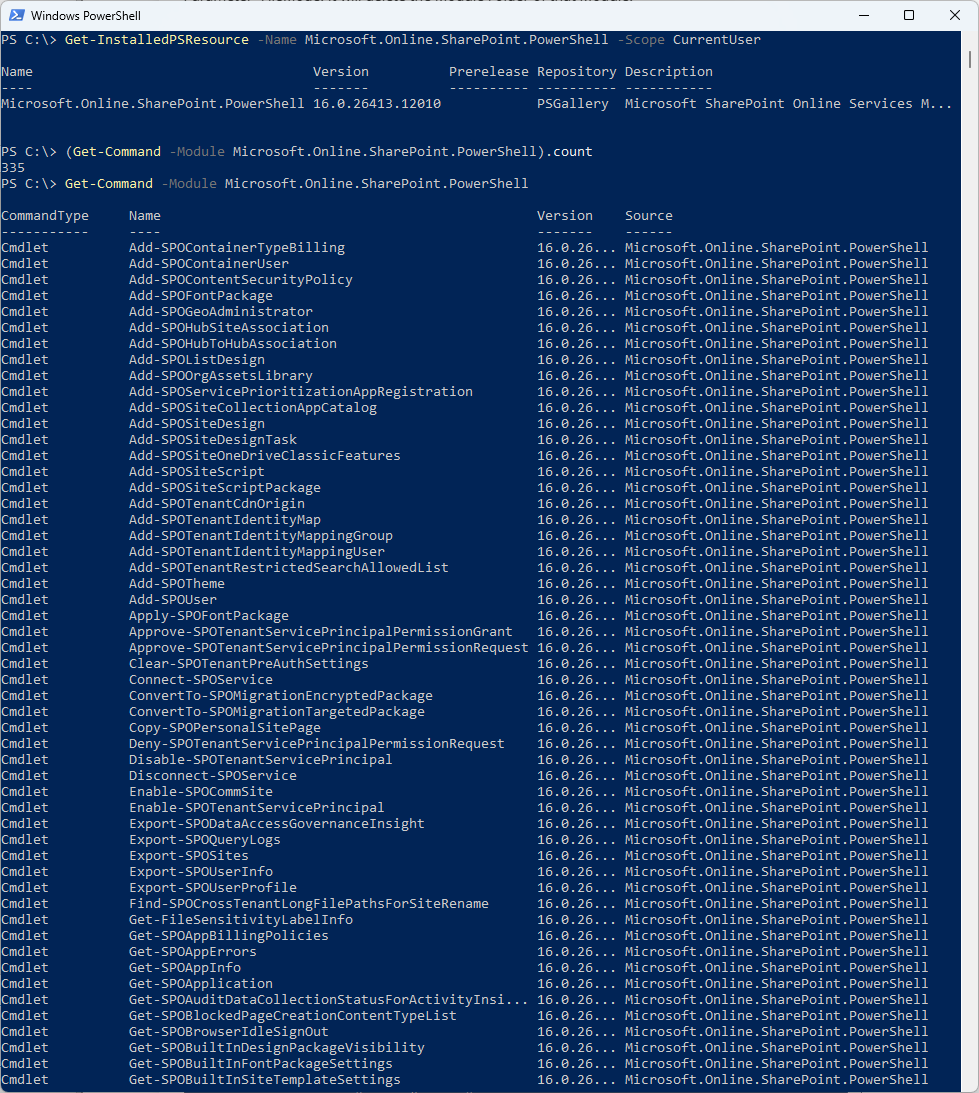Select Add-SPOTenantIdentityMappingGroup cmdlet name

tap(261, 536)
